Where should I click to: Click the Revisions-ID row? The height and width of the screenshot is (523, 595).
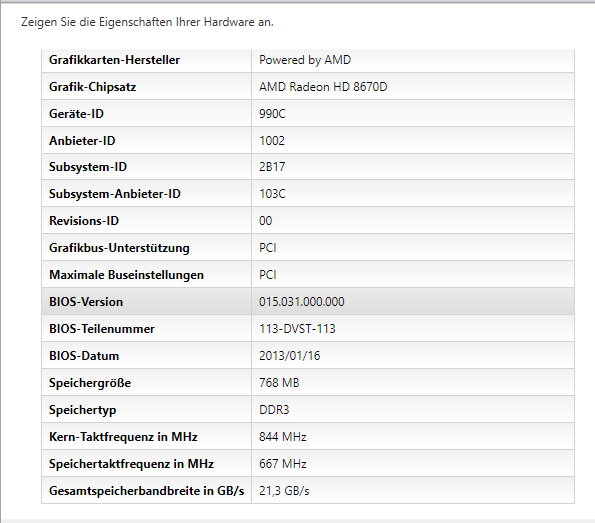coord(308,221)
